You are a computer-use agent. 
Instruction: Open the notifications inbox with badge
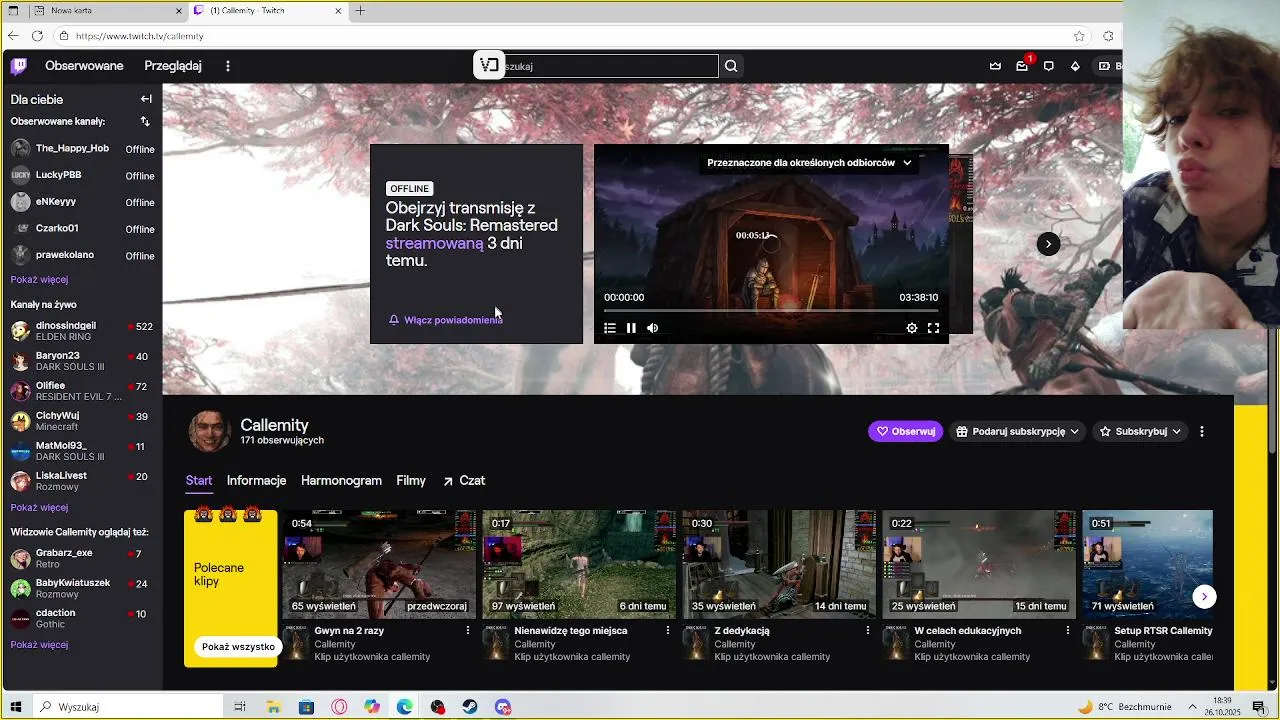click(1022, 66)
